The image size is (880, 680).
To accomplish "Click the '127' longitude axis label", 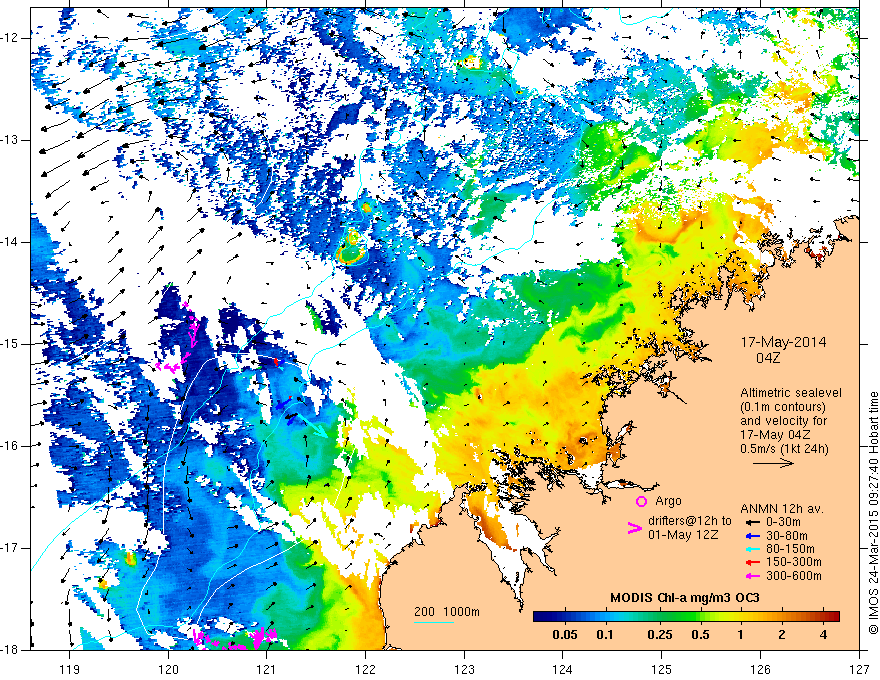I will click(859, 669).
